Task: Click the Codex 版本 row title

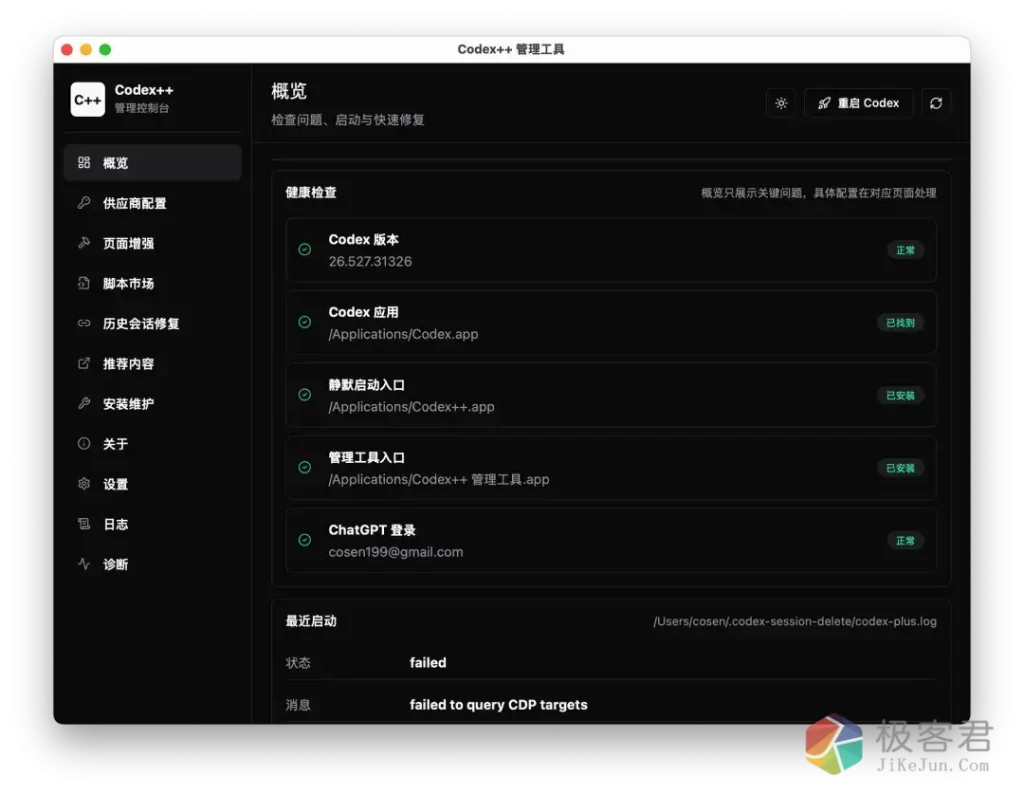Action: 363,240
